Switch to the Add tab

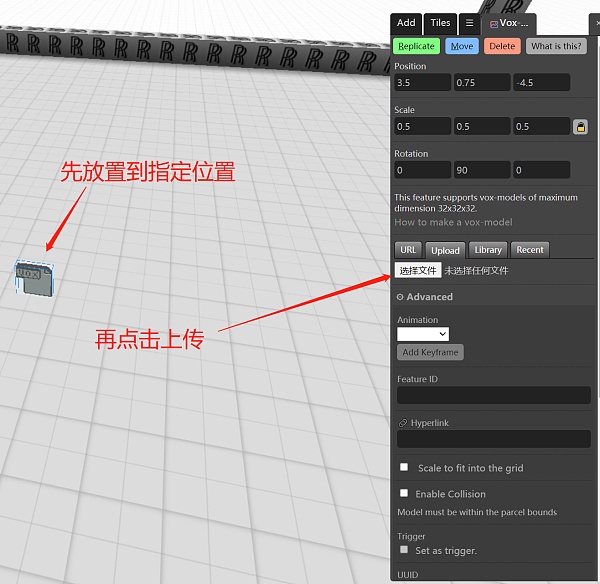pyautogui.click(x=406, y=23)
